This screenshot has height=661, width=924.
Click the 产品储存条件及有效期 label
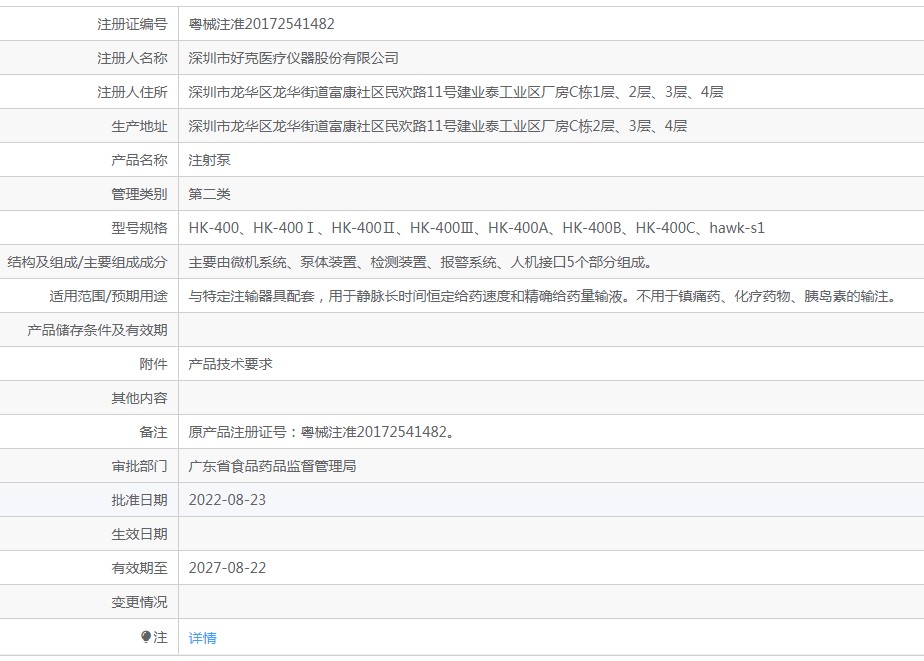[97, 330]
